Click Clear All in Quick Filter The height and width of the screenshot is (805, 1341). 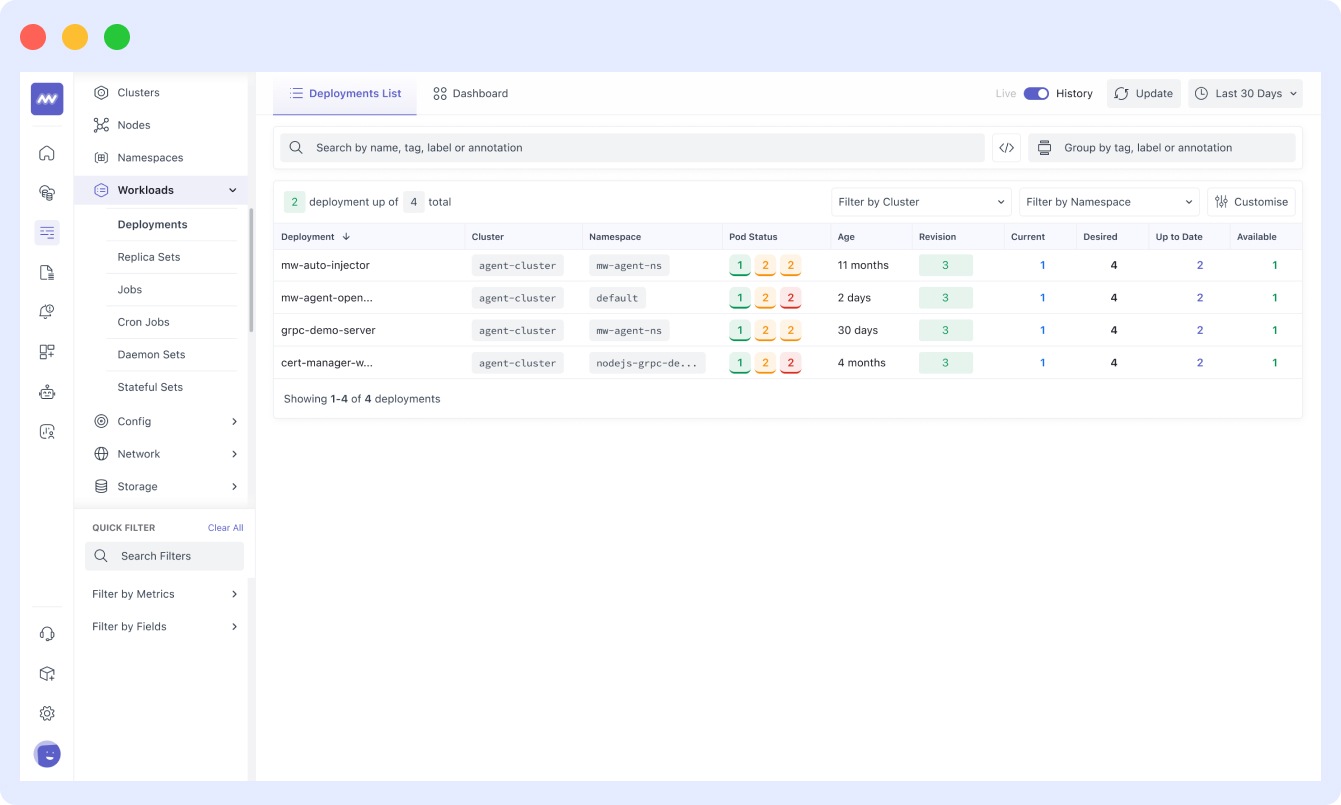(225, 527)
